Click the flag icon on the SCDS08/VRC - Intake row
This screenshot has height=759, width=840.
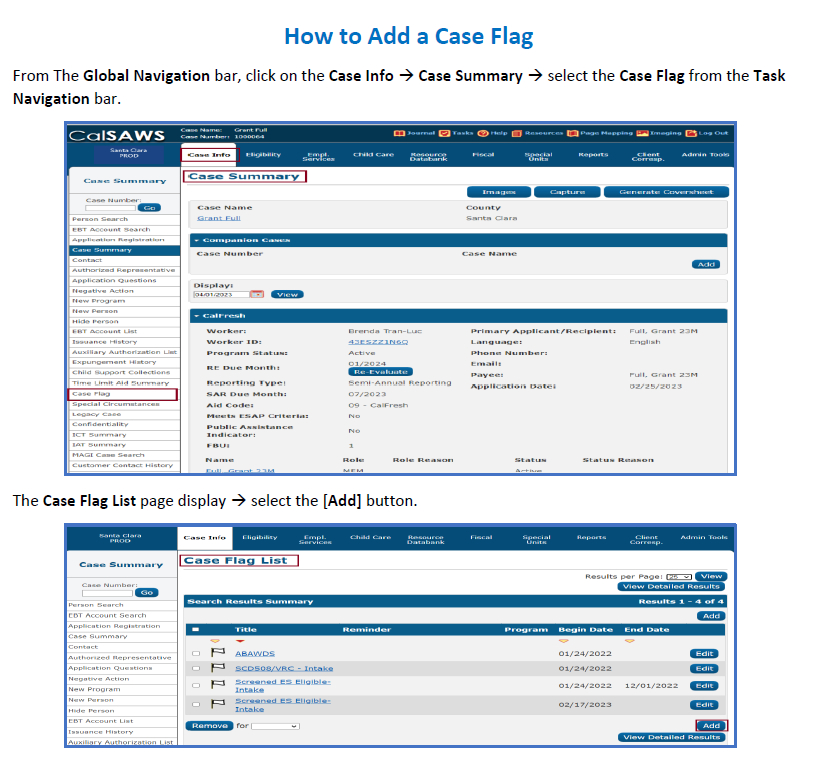point(218,667)
